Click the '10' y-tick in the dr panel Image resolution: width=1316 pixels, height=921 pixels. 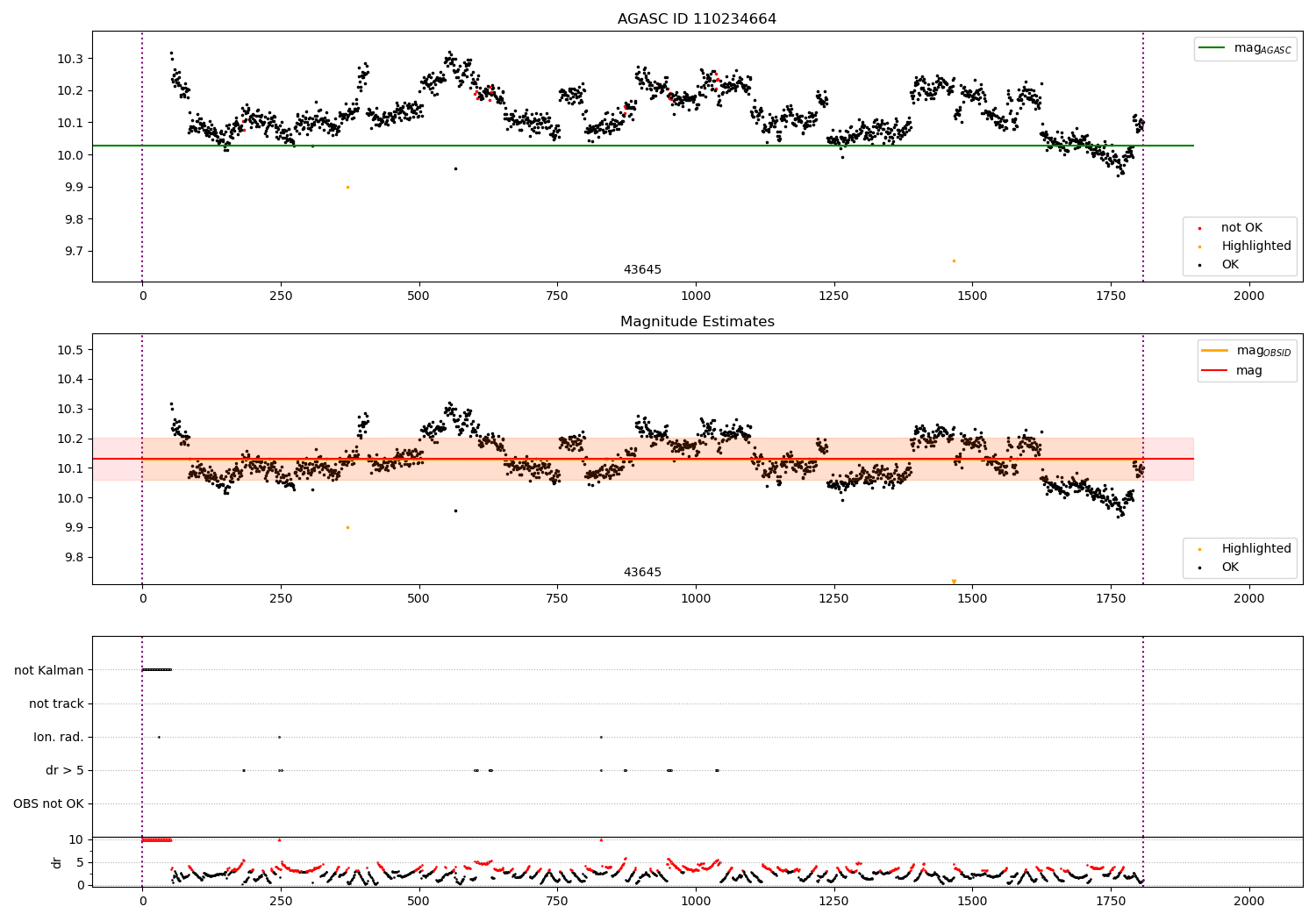(x=76, y=839)
